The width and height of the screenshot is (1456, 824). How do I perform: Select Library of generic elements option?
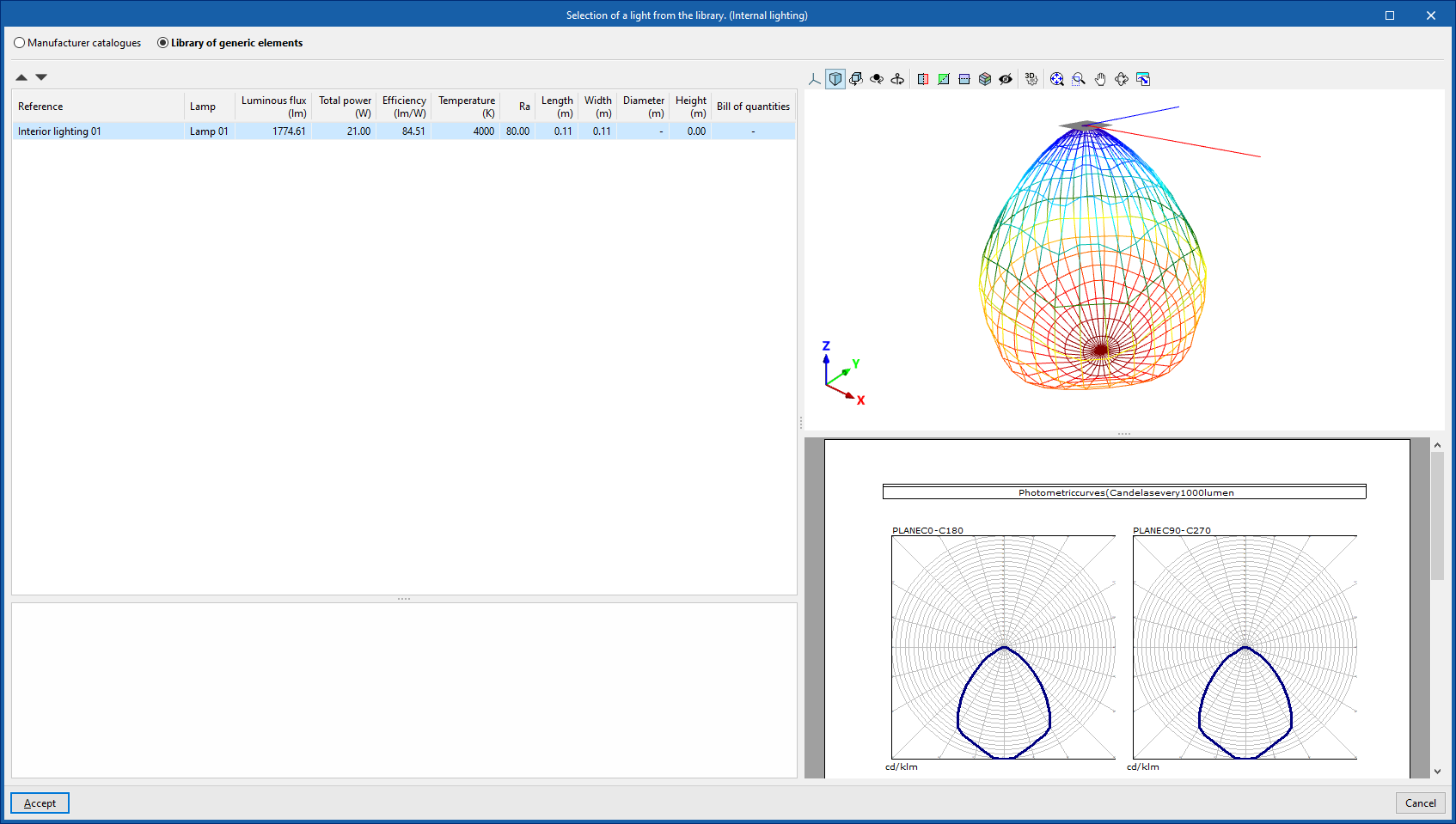click(163, 43)
